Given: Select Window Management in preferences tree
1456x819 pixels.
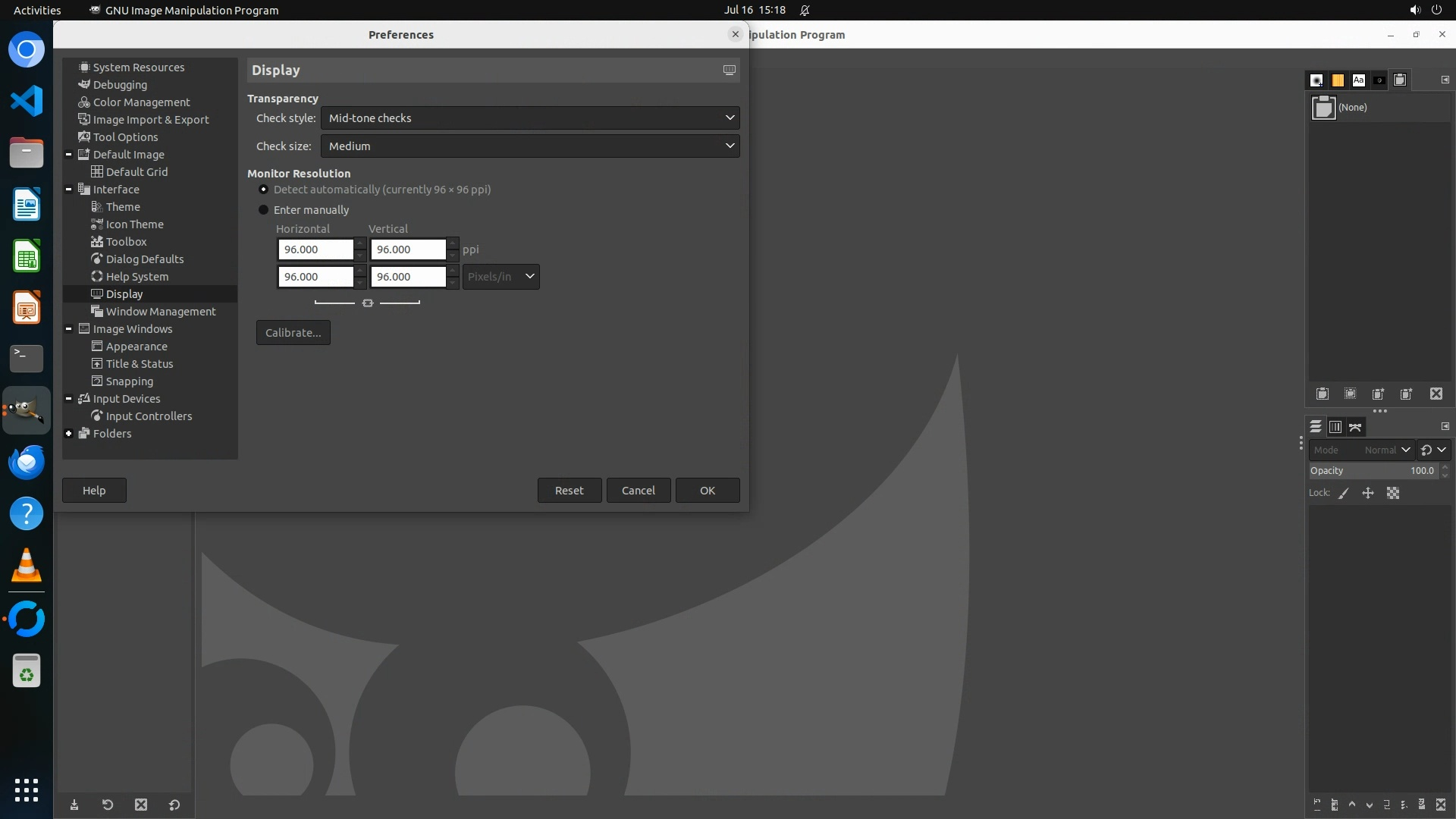Looking at the screenshot, I should [x=160, y=312].
